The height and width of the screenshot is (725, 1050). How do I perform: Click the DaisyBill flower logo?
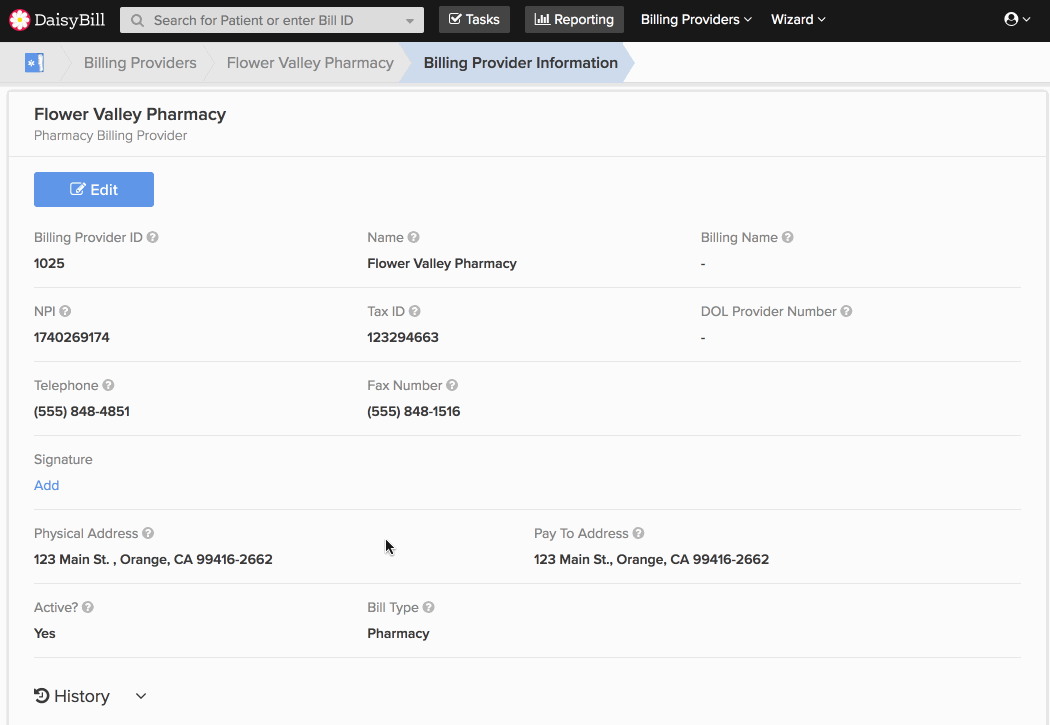(x=19, y=20)
